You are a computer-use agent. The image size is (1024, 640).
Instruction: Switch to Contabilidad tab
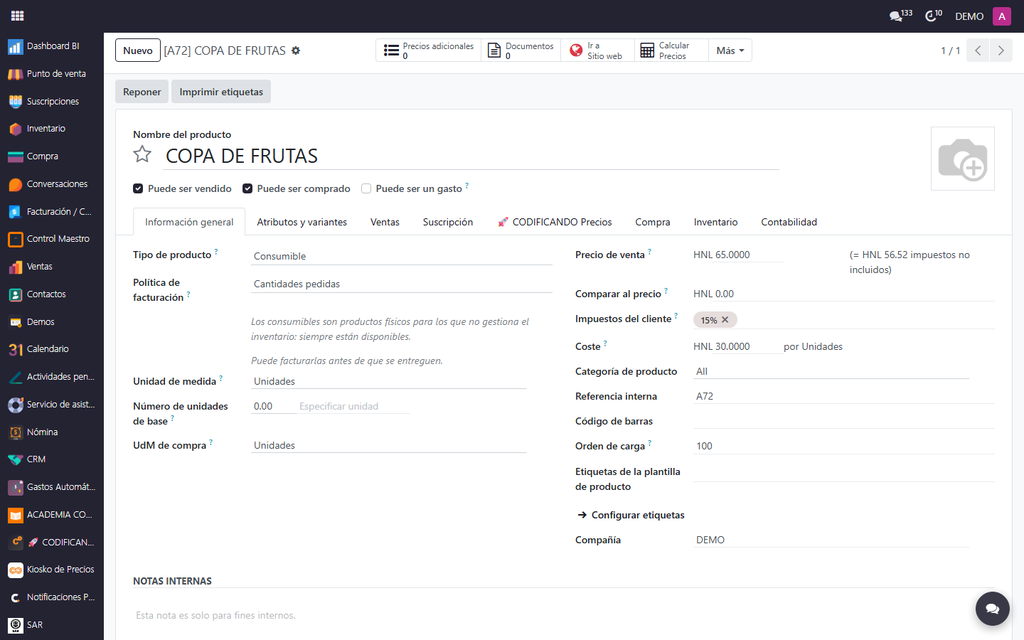pos(789,222)
